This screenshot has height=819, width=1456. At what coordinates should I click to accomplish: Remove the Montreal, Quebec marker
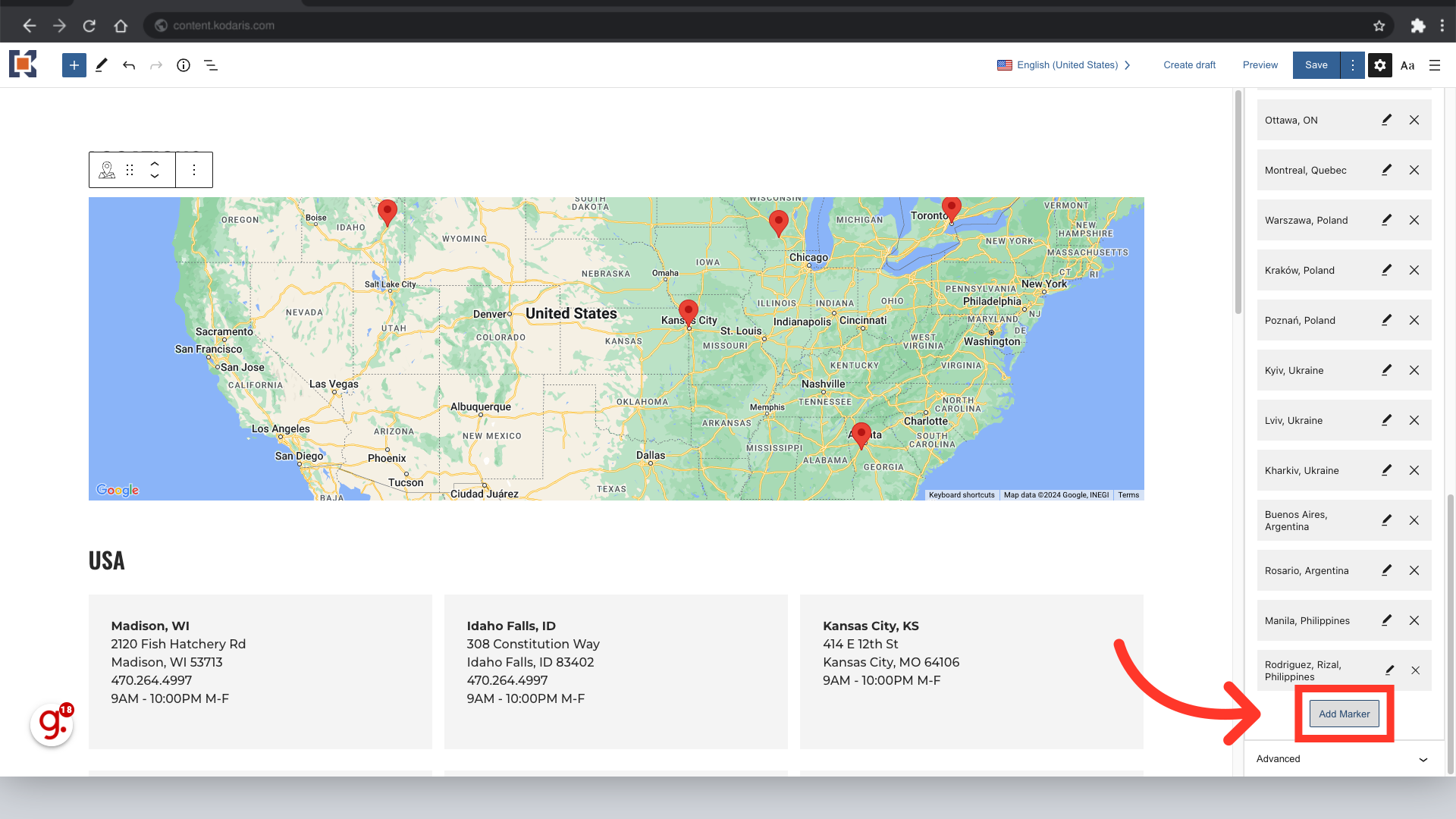pyautogui.click(x=1414, y=170)
